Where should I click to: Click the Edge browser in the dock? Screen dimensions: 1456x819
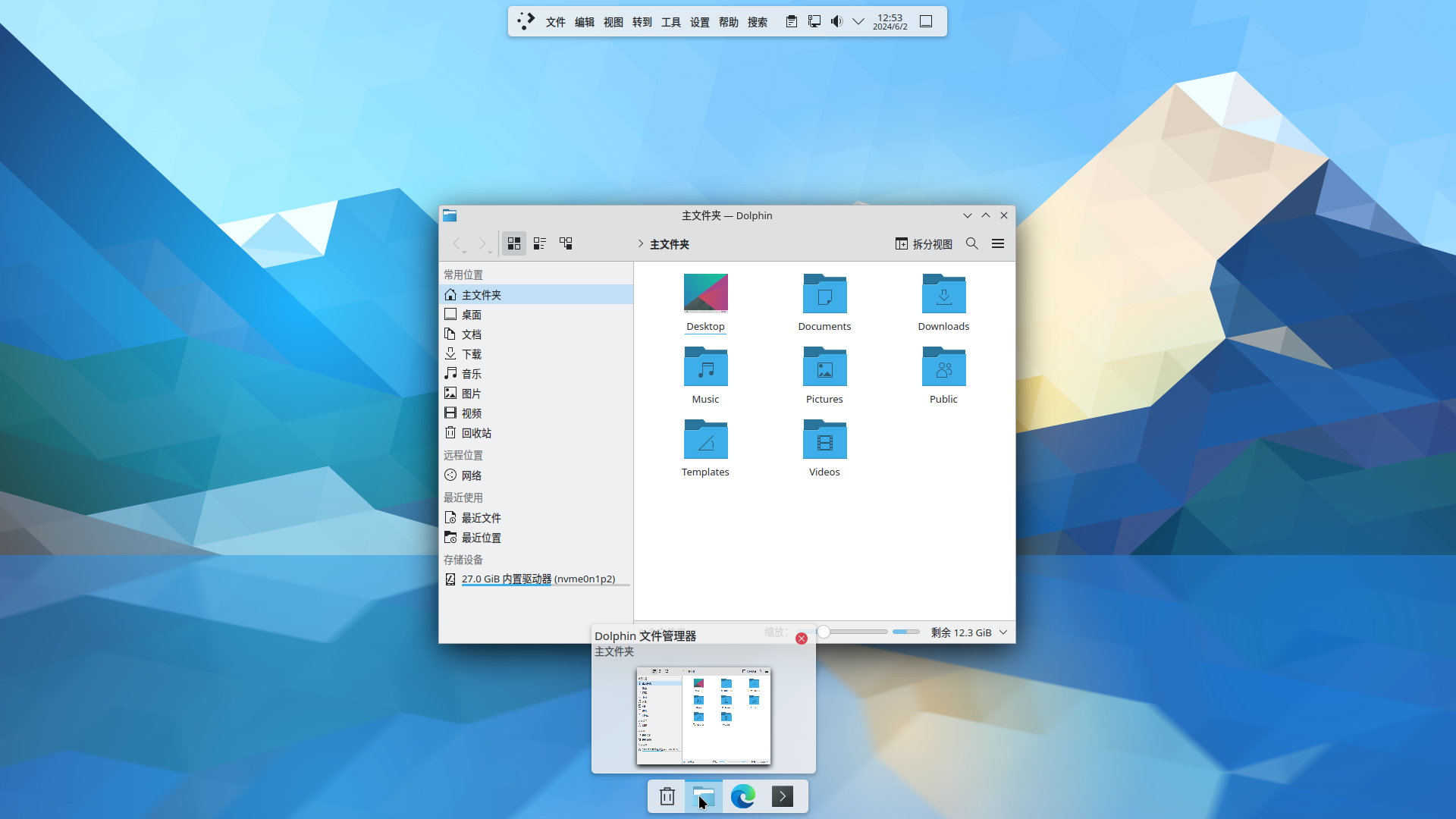[x=743, y=796]
